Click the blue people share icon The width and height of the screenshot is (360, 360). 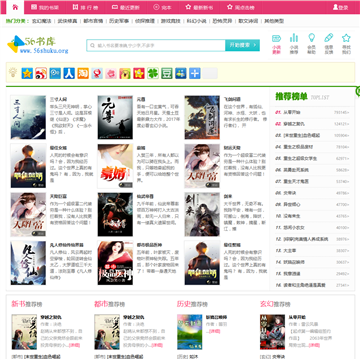pyautogui.click(x=181, y=73)
